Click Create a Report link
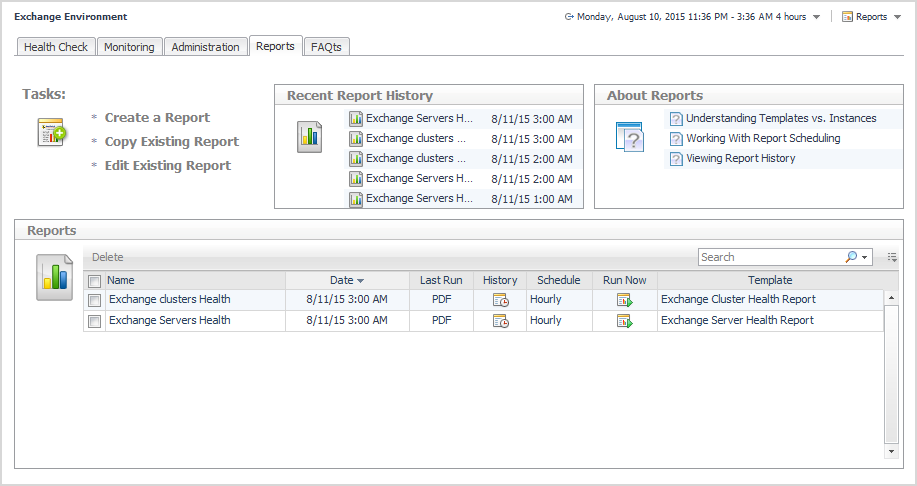Screen dimensions: 917x486 click(x=157, y=118)
